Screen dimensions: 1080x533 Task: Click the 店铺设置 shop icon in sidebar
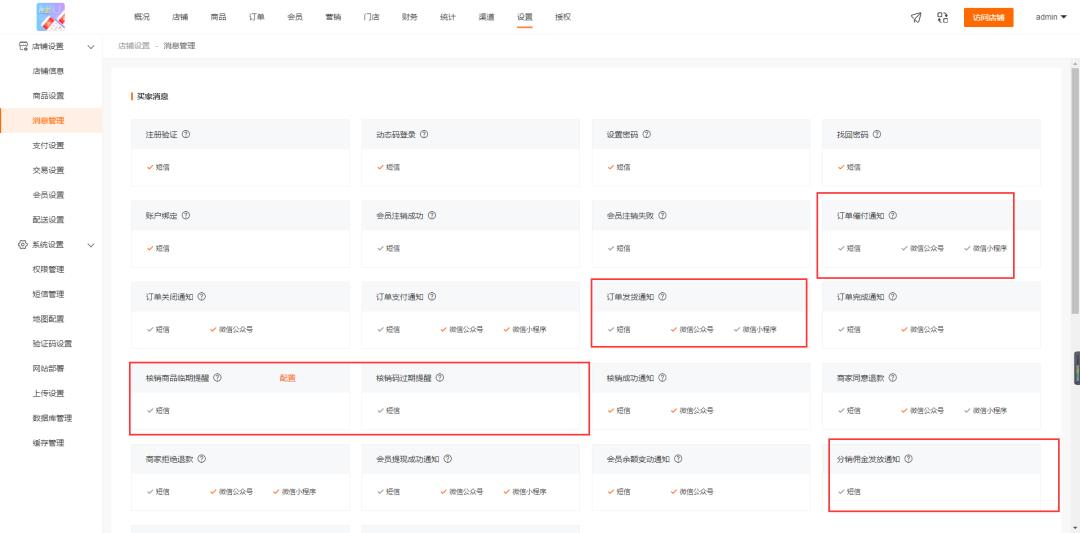click(23, 46)
